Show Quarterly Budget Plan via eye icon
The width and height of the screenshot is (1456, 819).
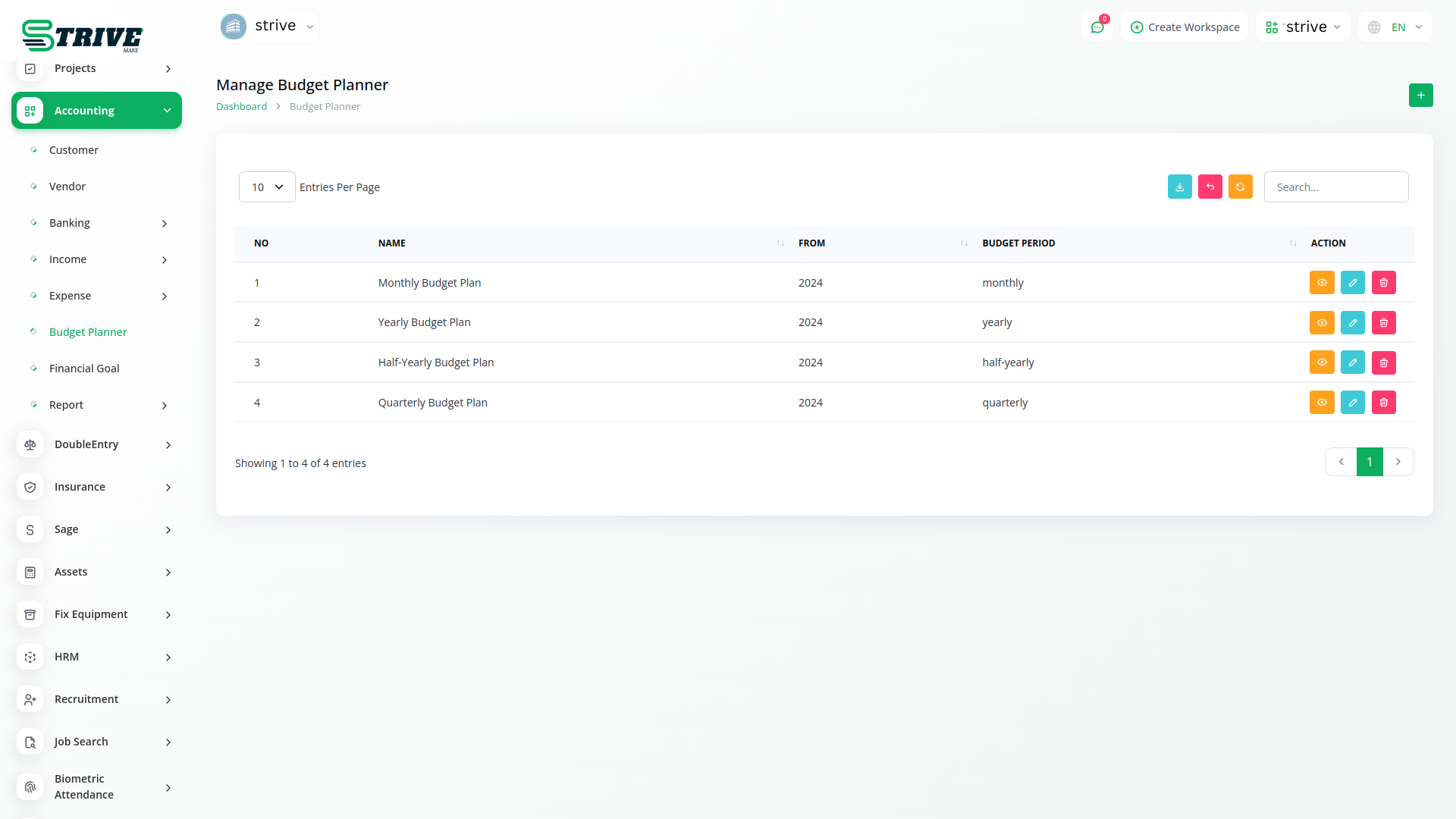point(1321,403)
